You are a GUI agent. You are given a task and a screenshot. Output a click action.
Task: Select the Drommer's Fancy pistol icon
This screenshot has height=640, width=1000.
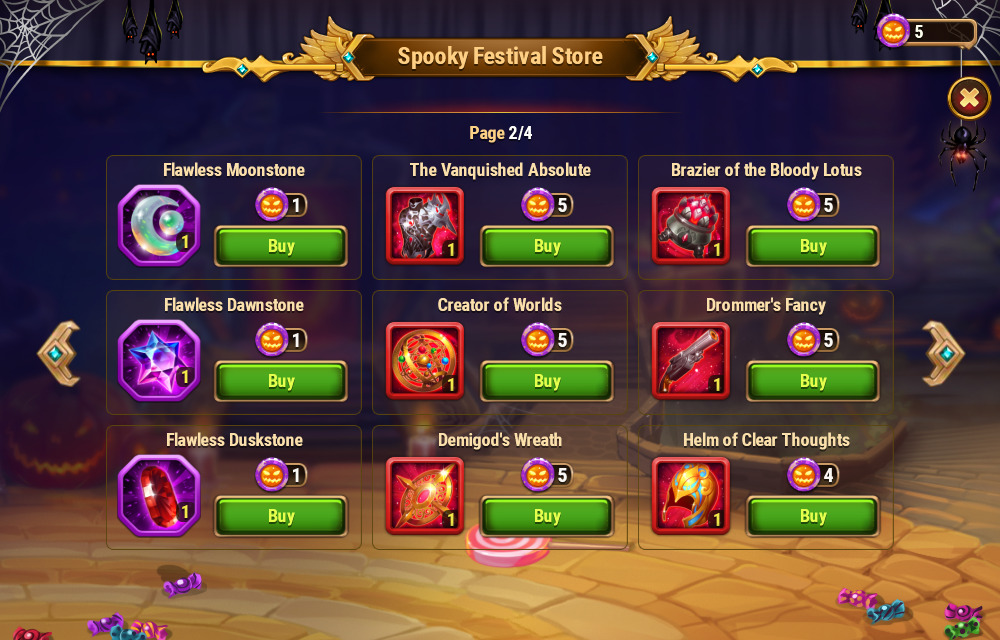pos(691,361)
